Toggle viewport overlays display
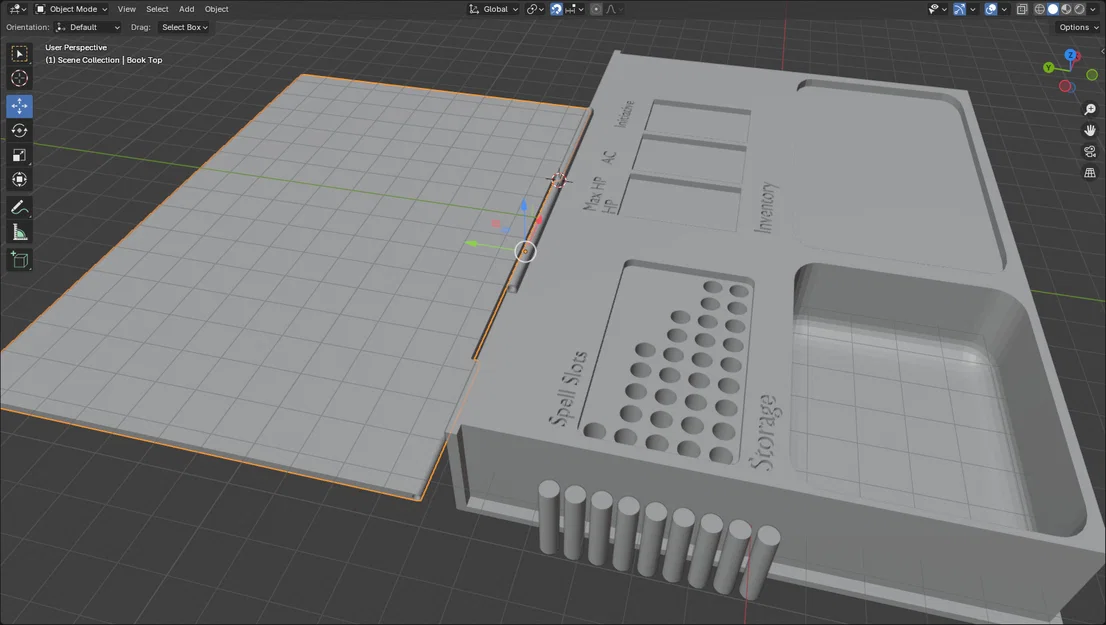1106x625 pixels. (991, 9)
